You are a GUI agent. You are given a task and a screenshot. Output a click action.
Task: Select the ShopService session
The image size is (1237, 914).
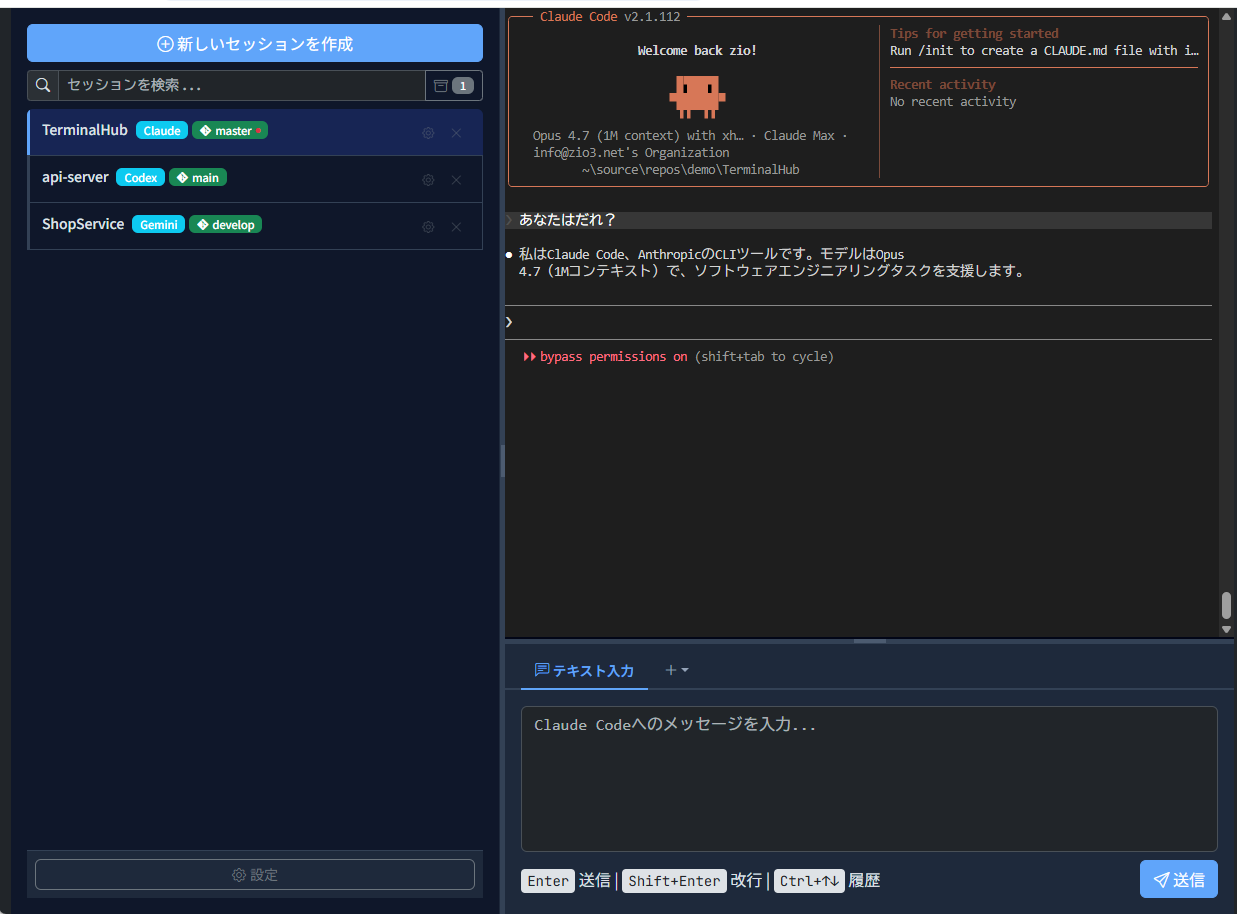click(83, 225)
